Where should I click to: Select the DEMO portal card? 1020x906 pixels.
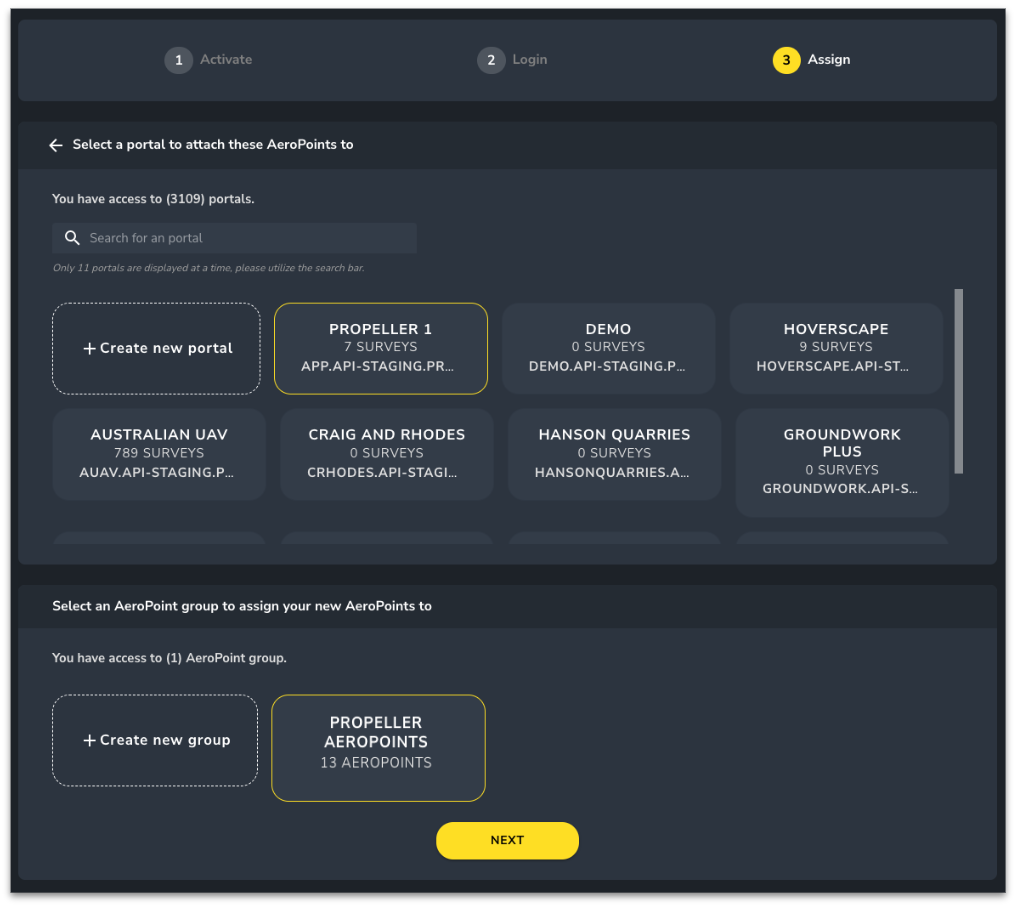point(608,347)
